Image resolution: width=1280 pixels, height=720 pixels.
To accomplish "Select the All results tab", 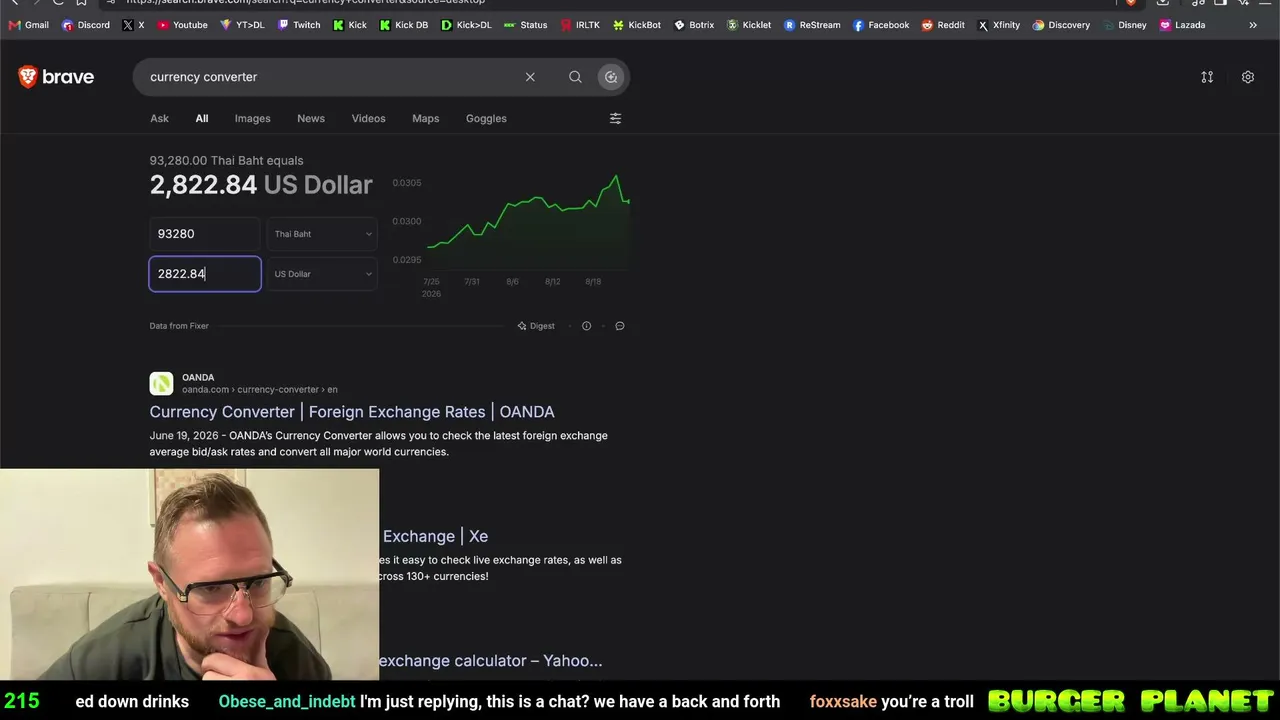I will [202, 118].
